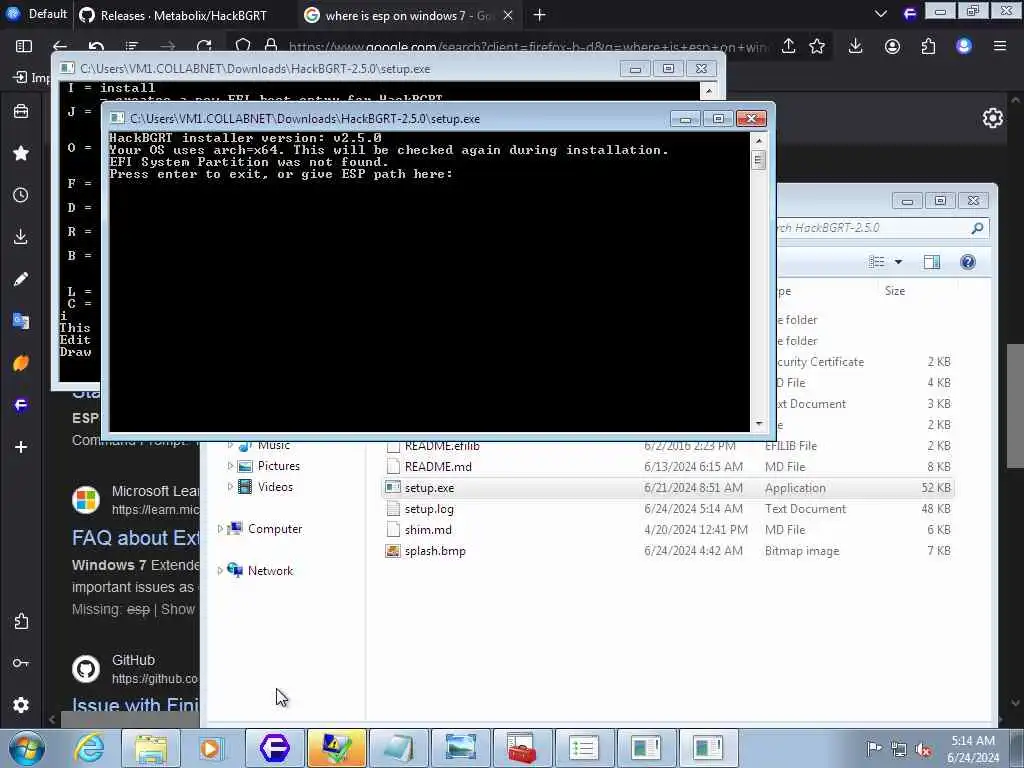
Task: Open add-ons puzzle icon in left sidebar
Action: point(21,621)
